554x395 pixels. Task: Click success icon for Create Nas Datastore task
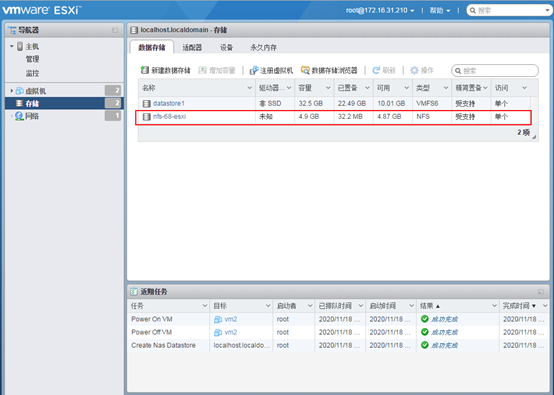click(x=425, y=345)
